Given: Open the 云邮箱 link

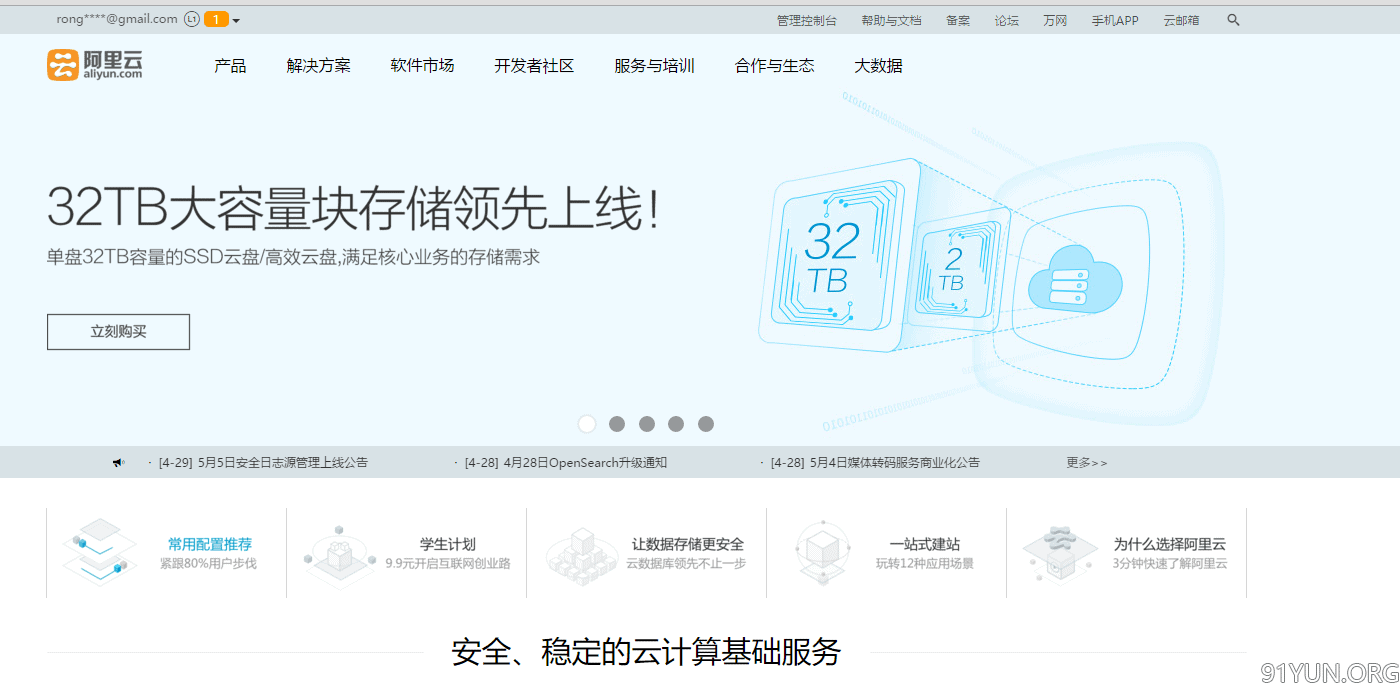Looking at the screenshot, I should click(1181, 20).
